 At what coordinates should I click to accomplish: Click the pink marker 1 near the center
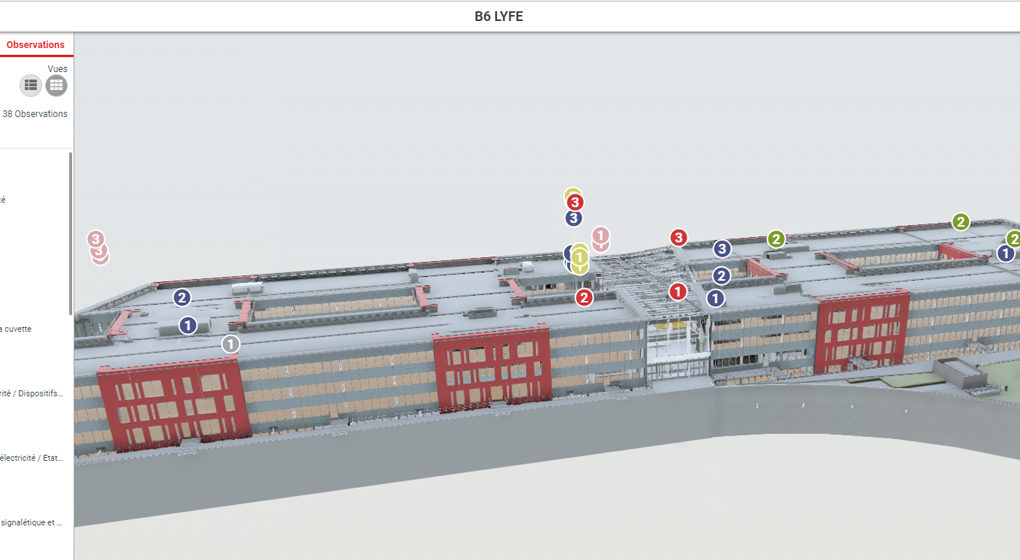click(600, 236)
